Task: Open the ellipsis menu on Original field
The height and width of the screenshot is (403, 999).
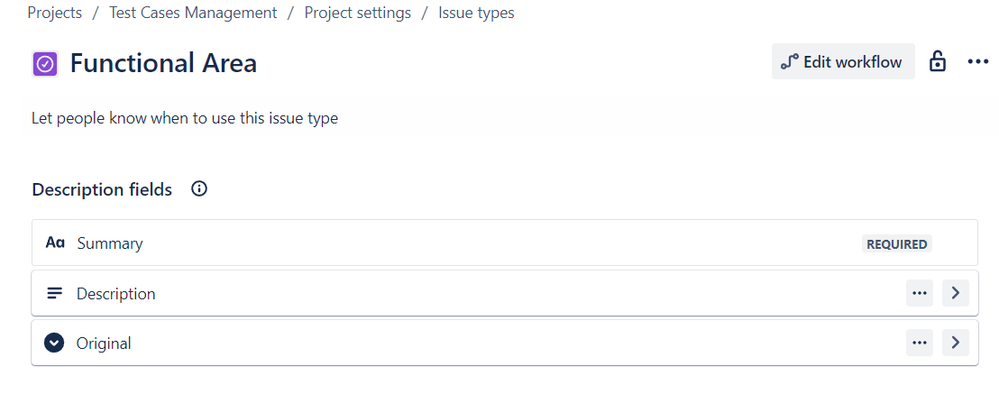Action: pyautogui.click(x=919, y=343)
